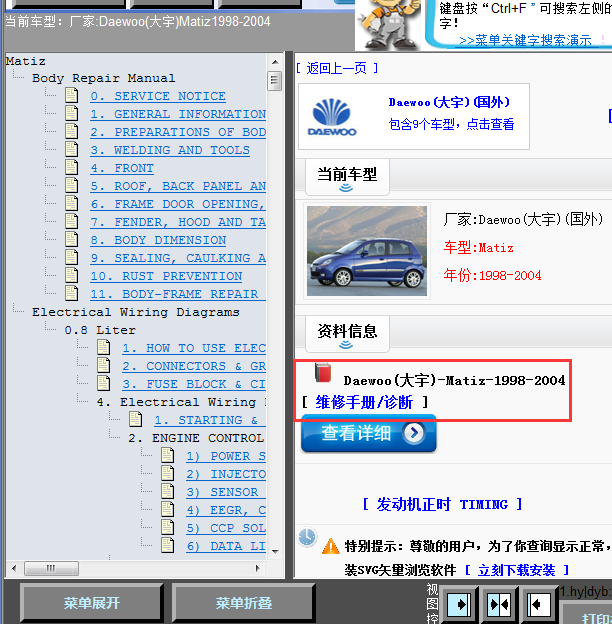Open the 3) SENSOR link
The width and height of the screenshot is (612, 624).
(x=226, y=492)
